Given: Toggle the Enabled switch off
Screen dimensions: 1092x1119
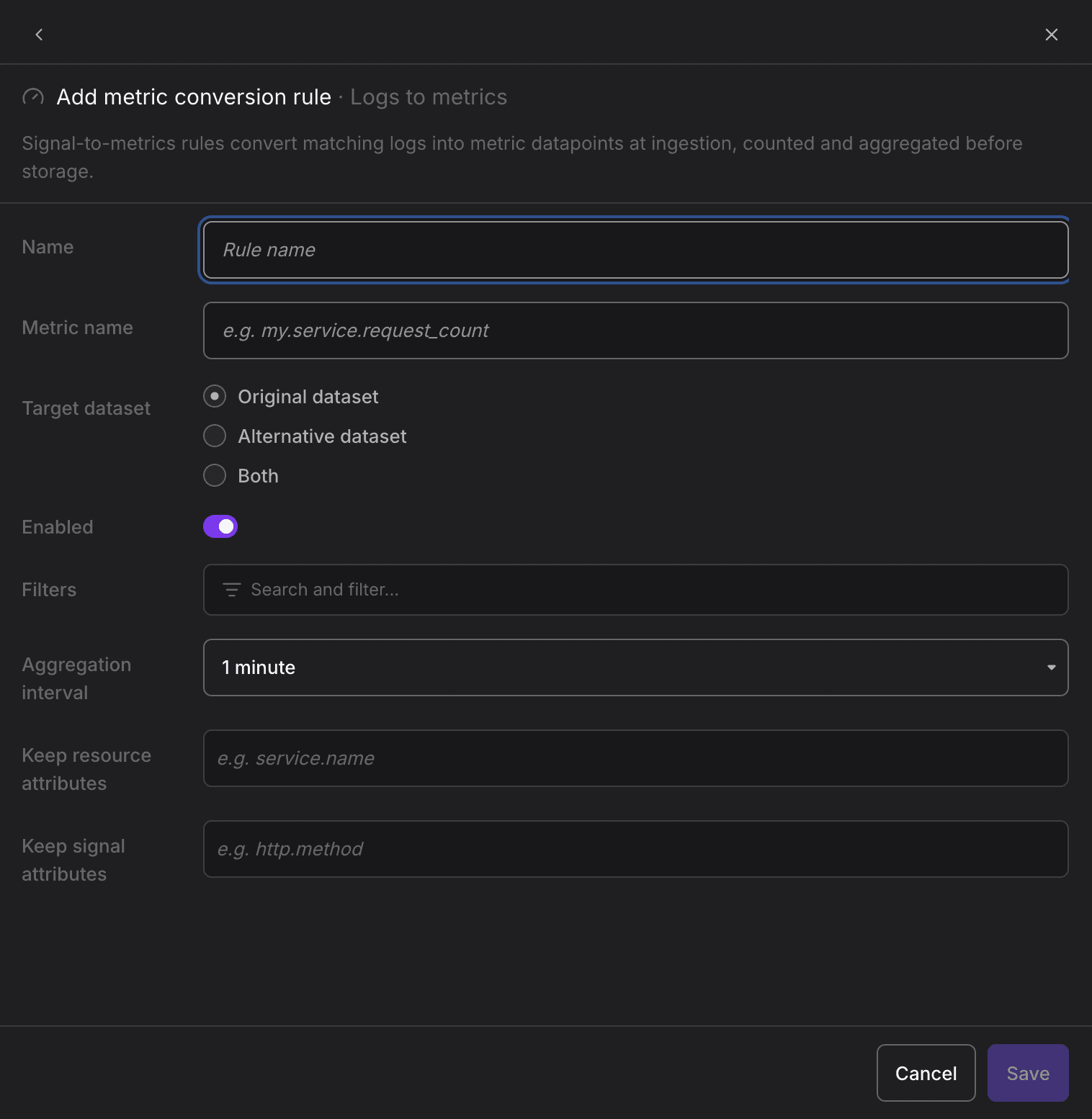Looking at the screenshot, I should [220, 527].
